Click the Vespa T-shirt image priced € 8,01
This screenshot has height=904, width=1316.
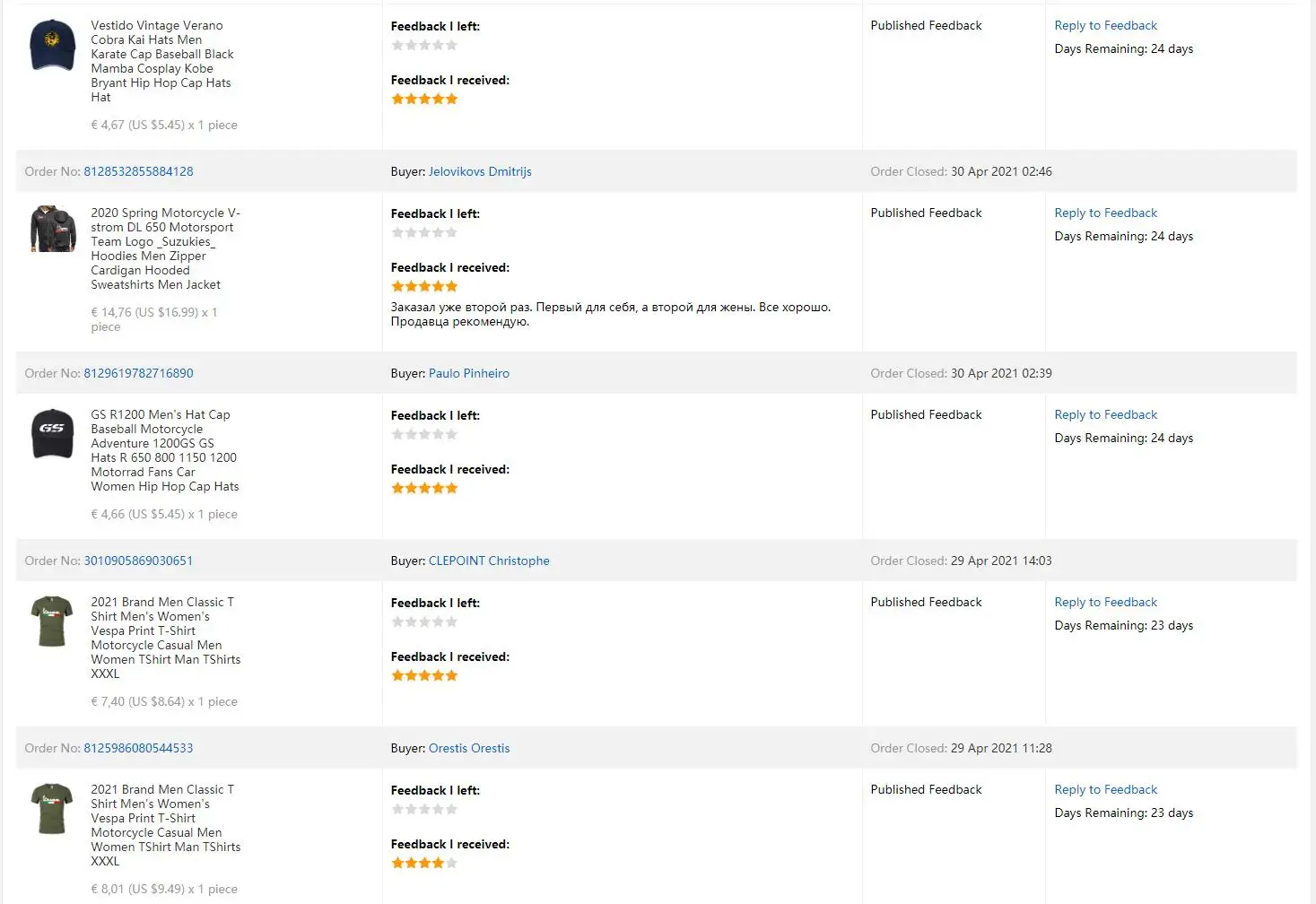52,808
